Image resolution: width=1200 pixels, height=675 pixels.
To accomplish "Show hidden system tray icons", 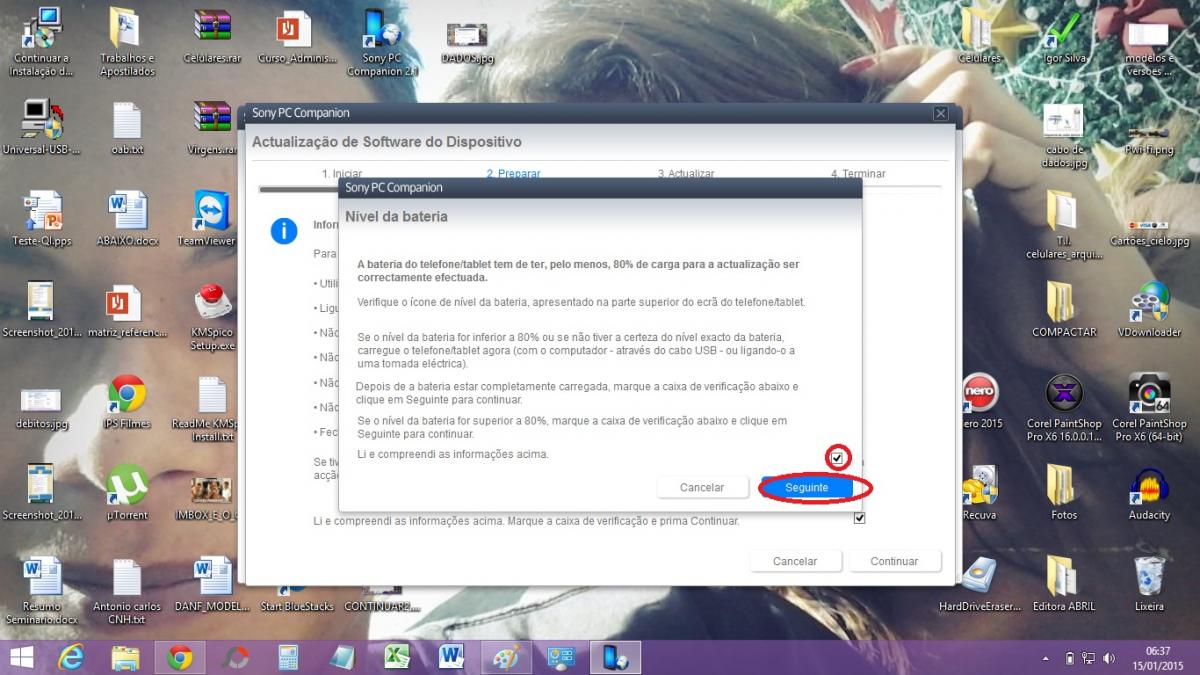I will pyautogui.click(x=1046, y=659).
